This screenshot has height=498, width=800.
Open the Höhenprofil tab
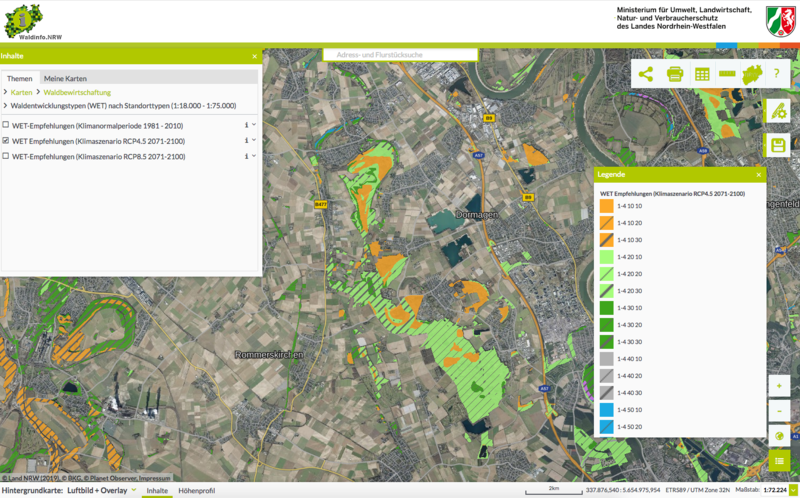click(196, 491)
